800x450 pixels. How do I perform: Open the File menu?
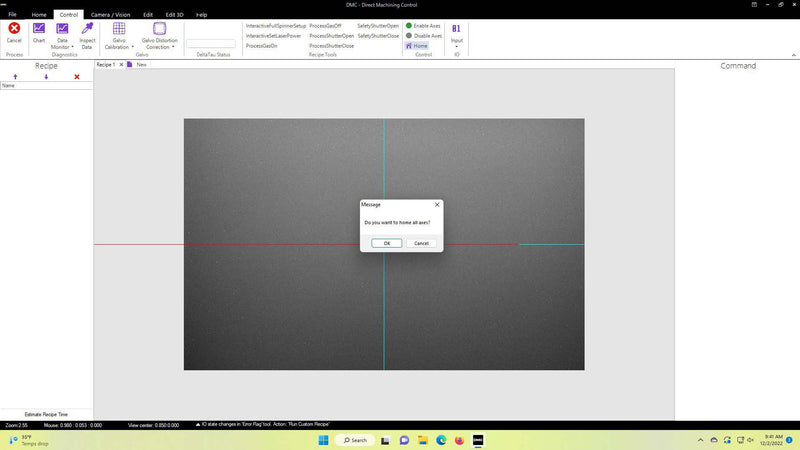pos(12,15)
